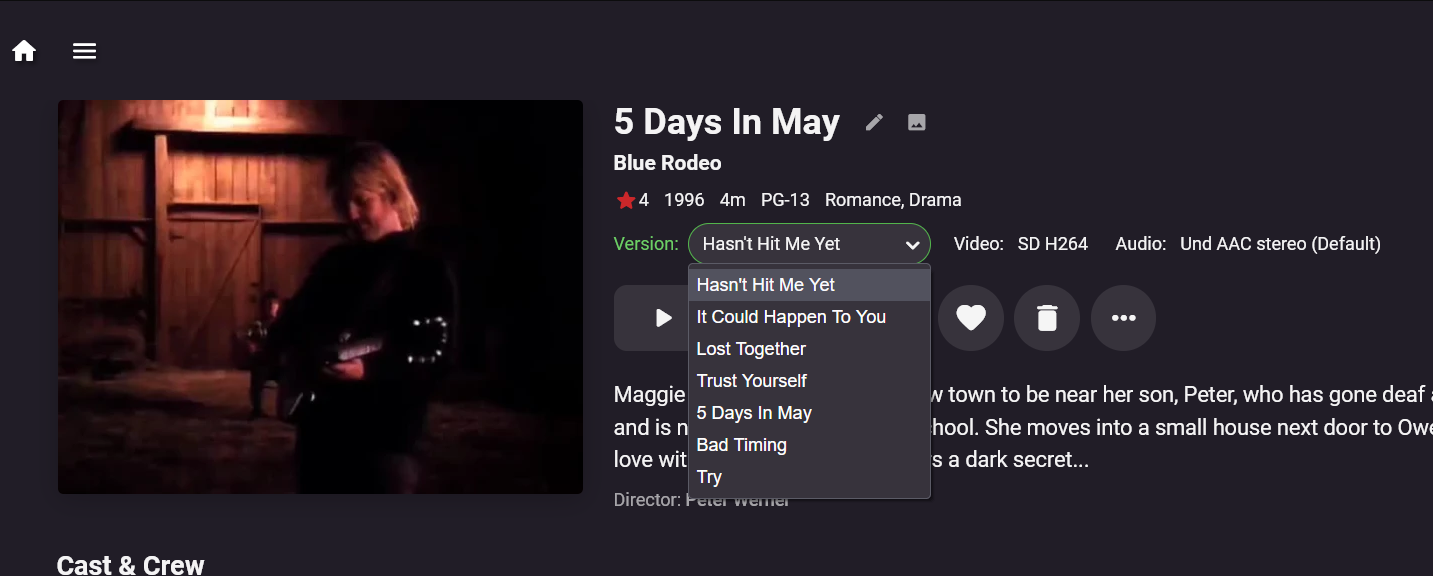Open the edit images icon
Screen dimensions: 1433x576
(916, 122)
